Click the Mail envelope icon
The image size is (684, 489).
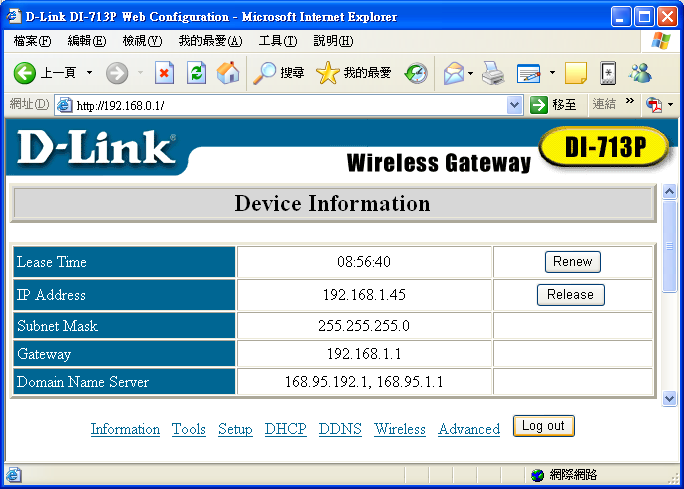[454, 73]
